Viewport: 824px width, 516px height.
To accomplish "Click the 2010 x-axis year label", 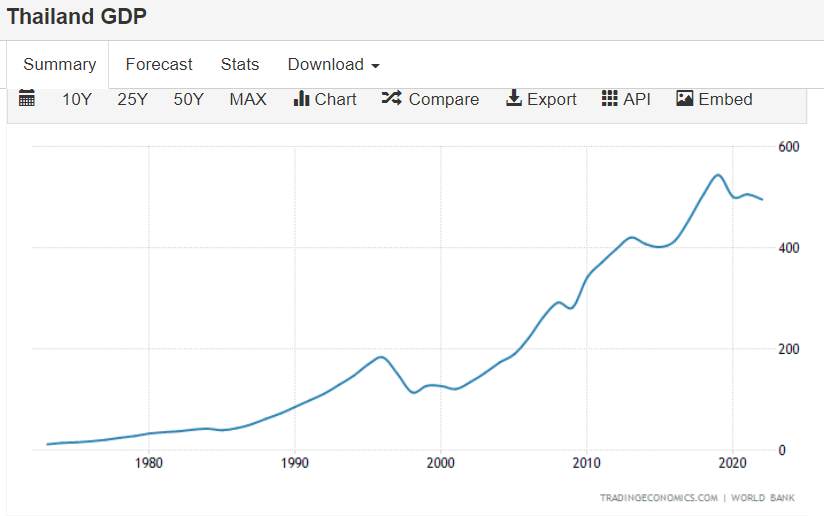I will [x=586, y=463].
